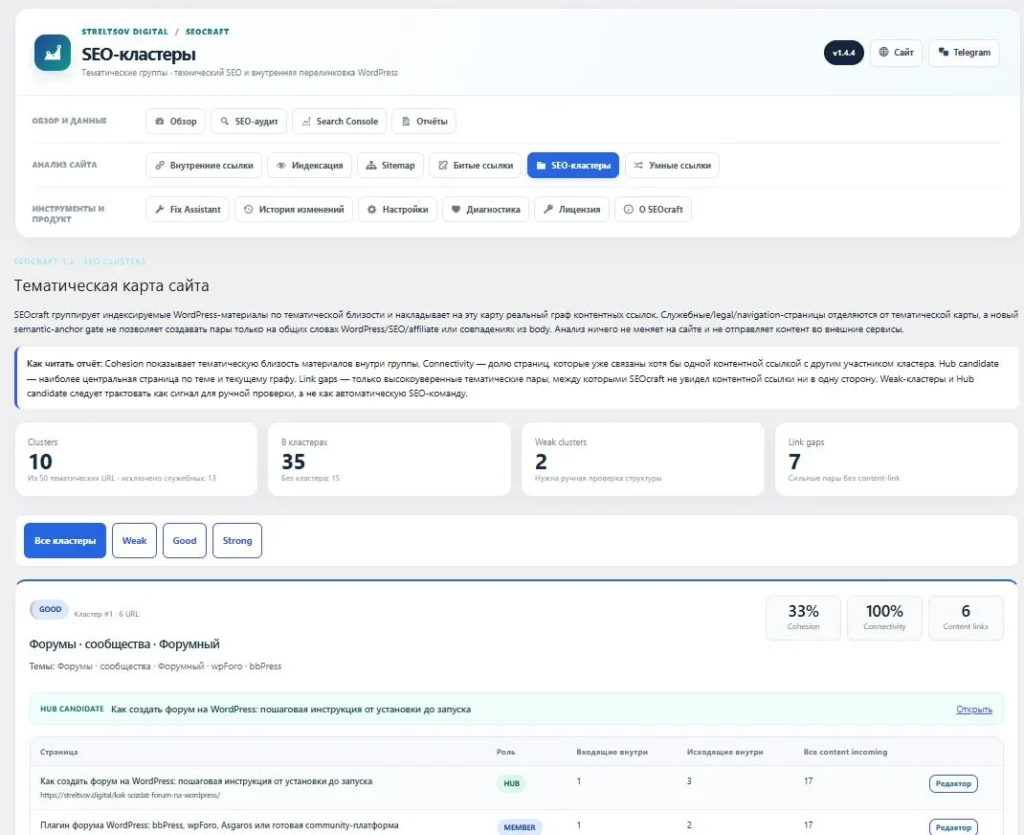Click the STRELTSOV DIGITAL breadcrumb

(124, 31)
